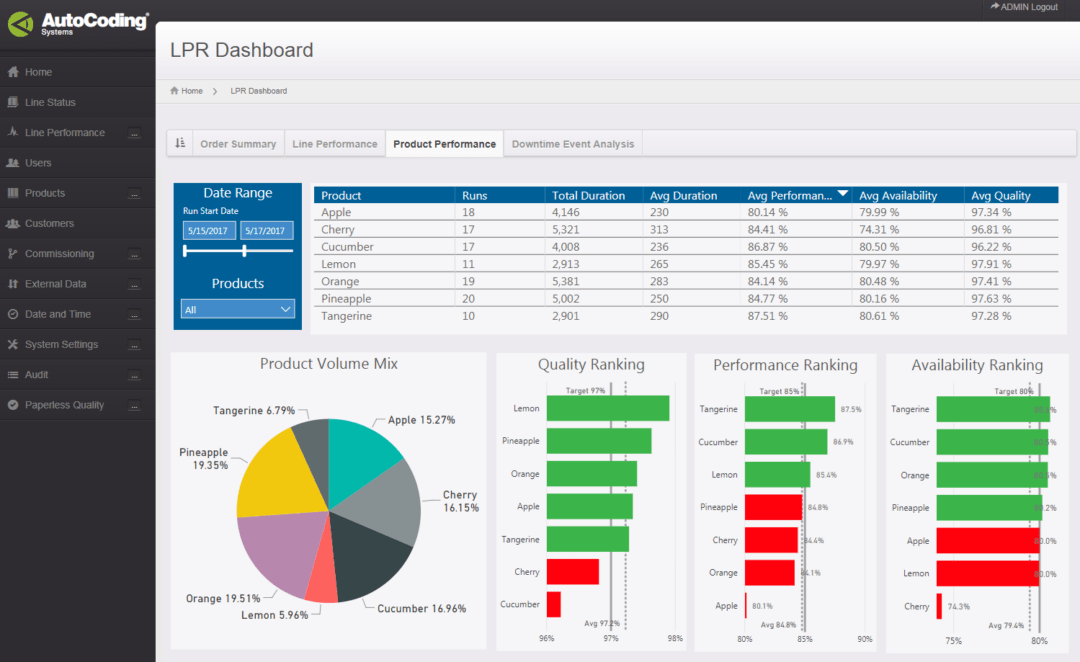The width and height of the screenshot is (1080, 662).
Task: Sort table by Total Duration header
Action: click(594, 195)
